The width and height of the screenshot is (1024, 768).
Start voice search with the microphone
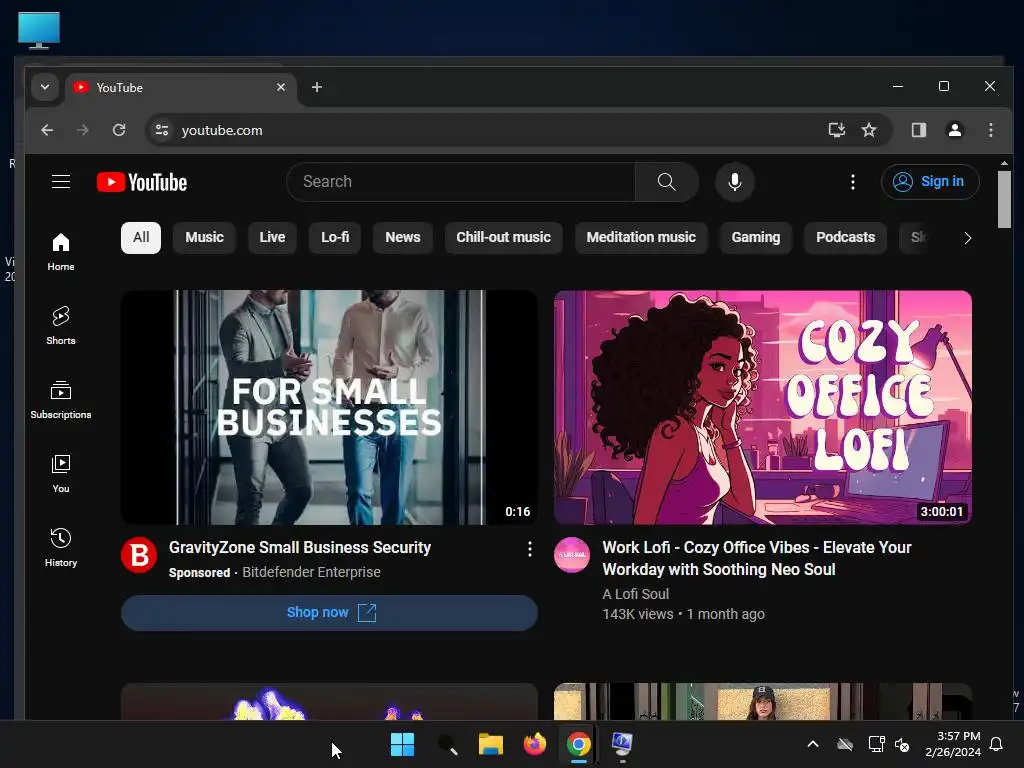(735, 182)
